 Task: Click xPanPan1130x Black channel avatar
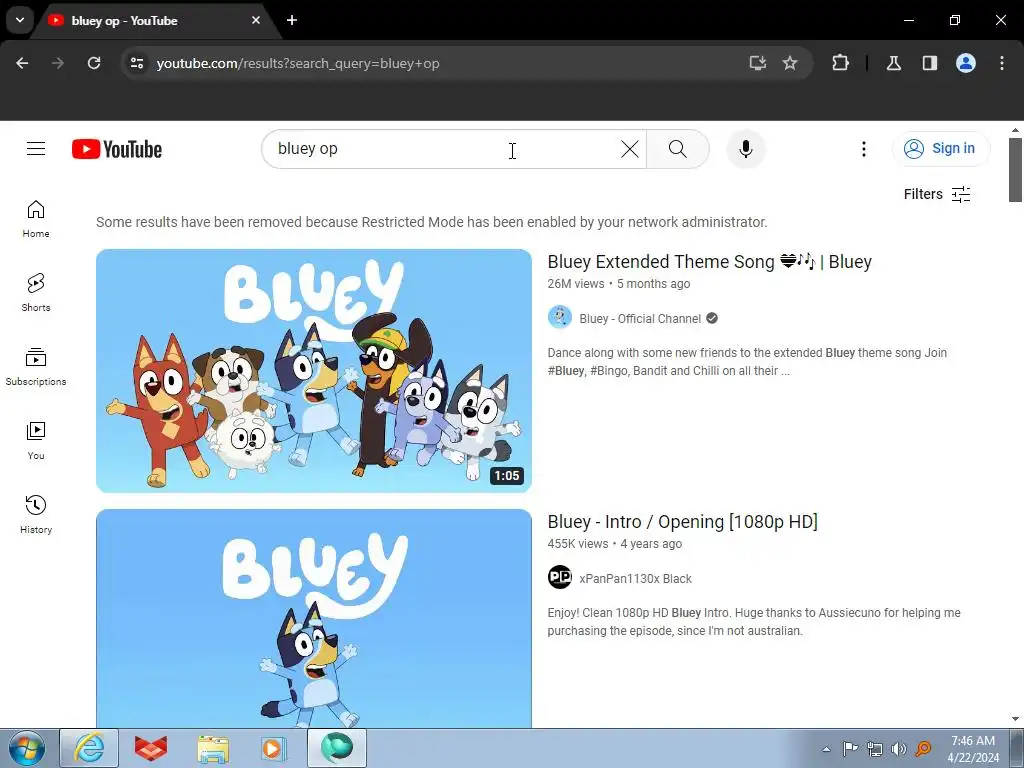click(x=560, y=577)
